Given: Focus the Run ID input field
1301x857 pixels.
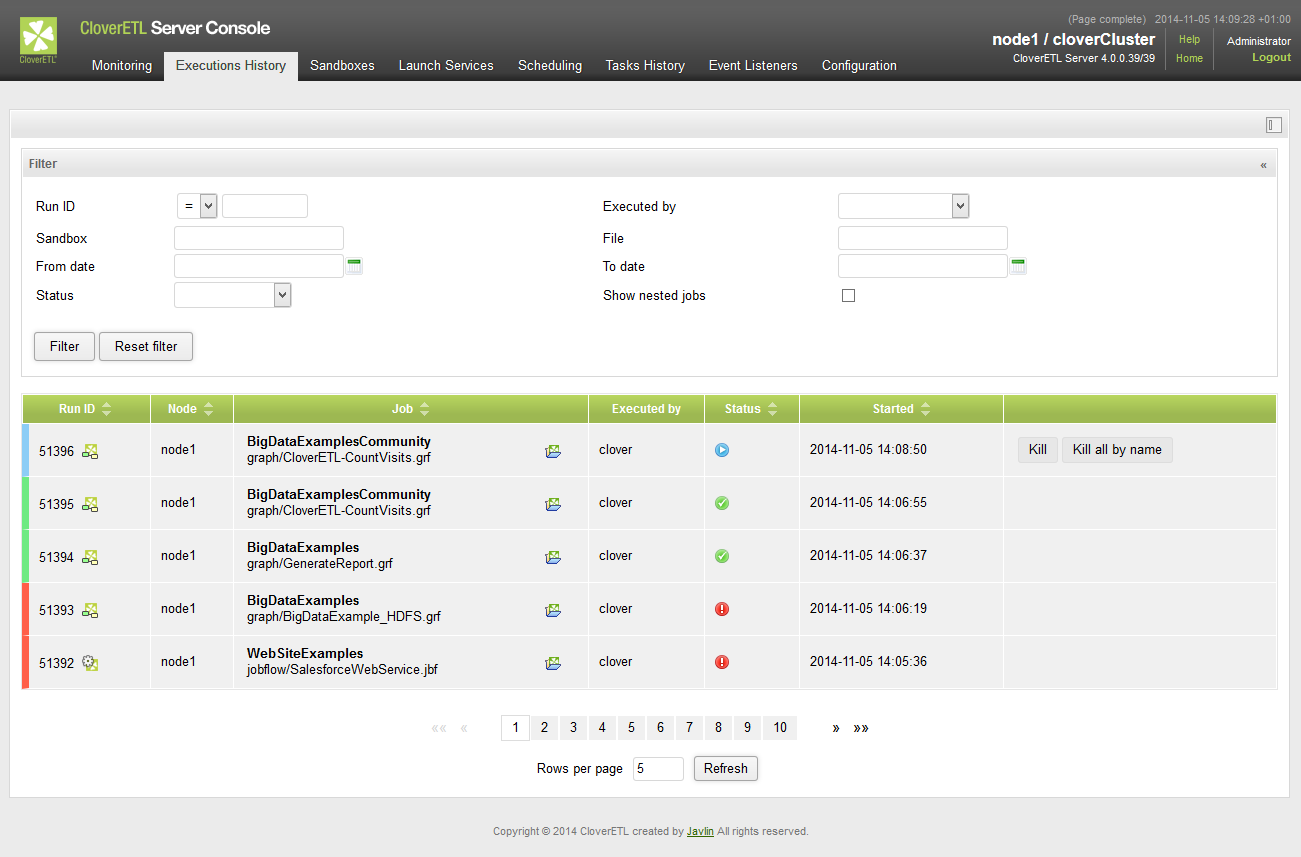Looking at the screenshot, I should (265, 206).
